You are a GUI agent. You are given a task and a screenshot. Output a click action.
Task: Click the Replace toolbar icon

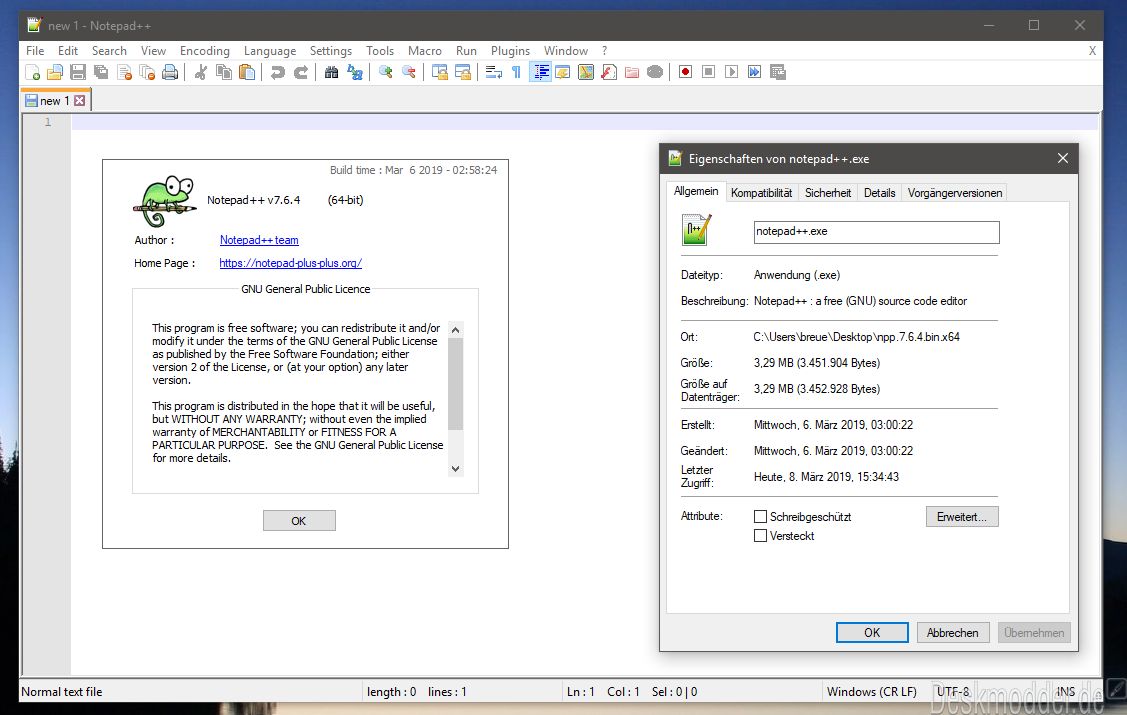point(354,72)
